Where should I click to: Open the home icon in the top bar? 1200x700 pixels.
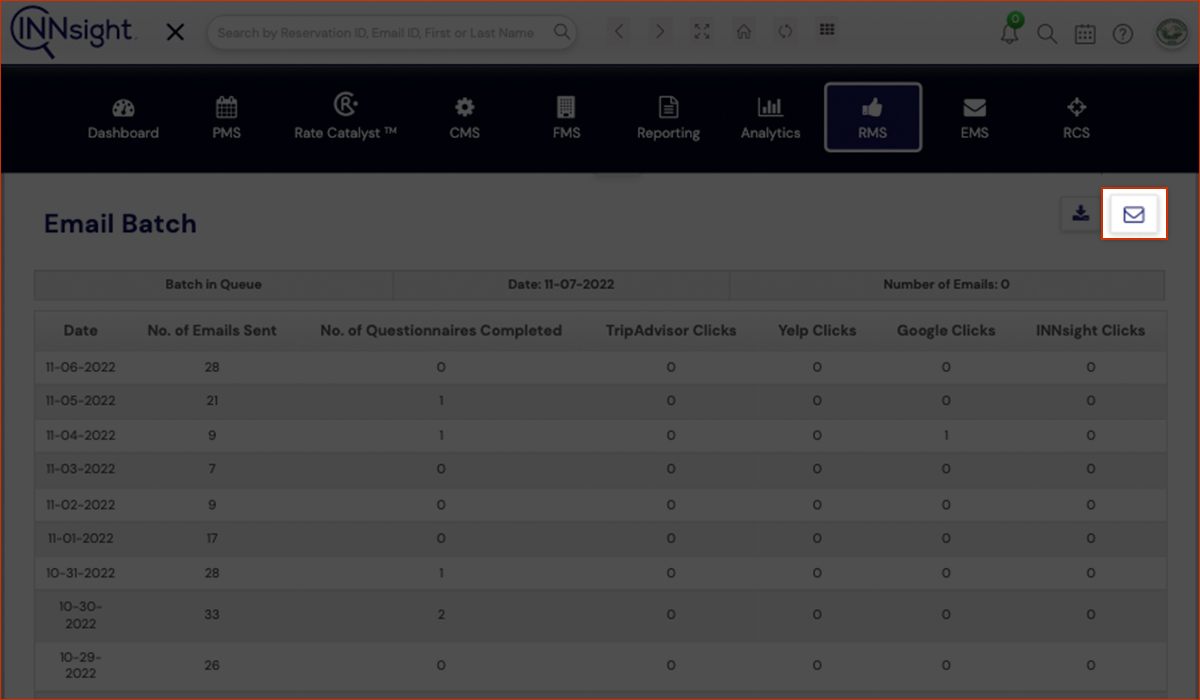[743, 32]
